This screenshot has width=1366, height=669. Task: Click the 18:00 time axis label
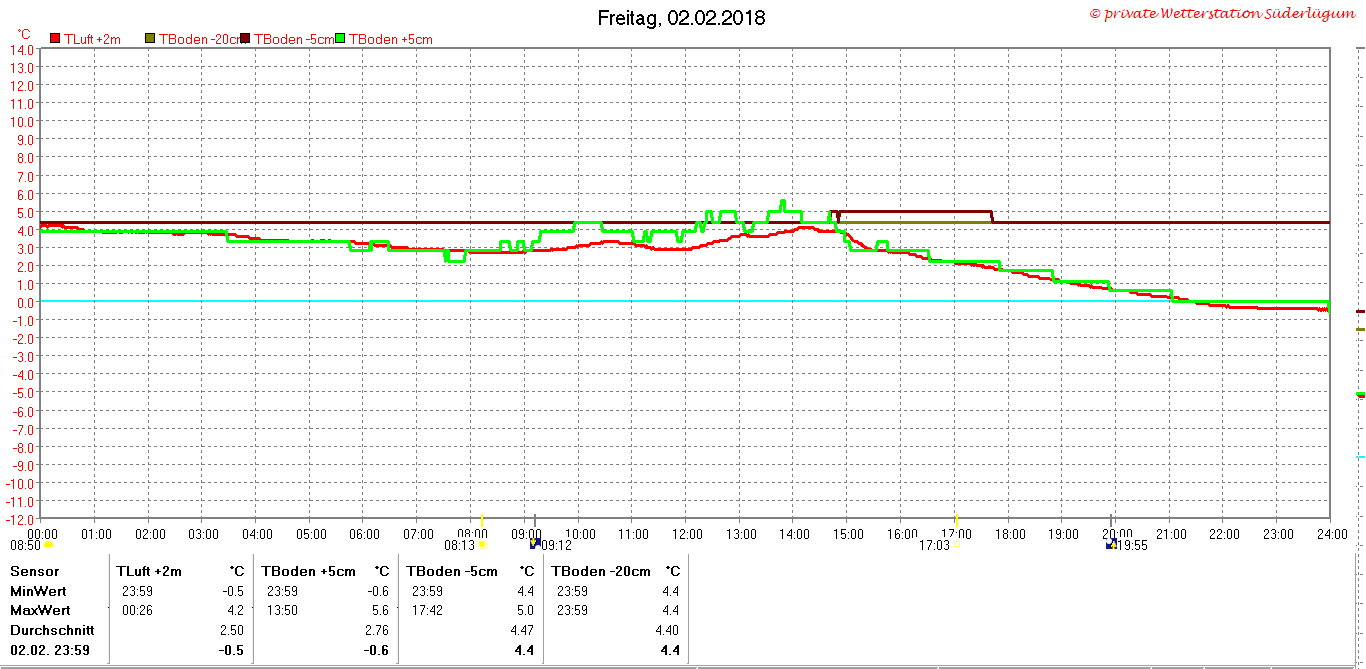pos(1009,534)
